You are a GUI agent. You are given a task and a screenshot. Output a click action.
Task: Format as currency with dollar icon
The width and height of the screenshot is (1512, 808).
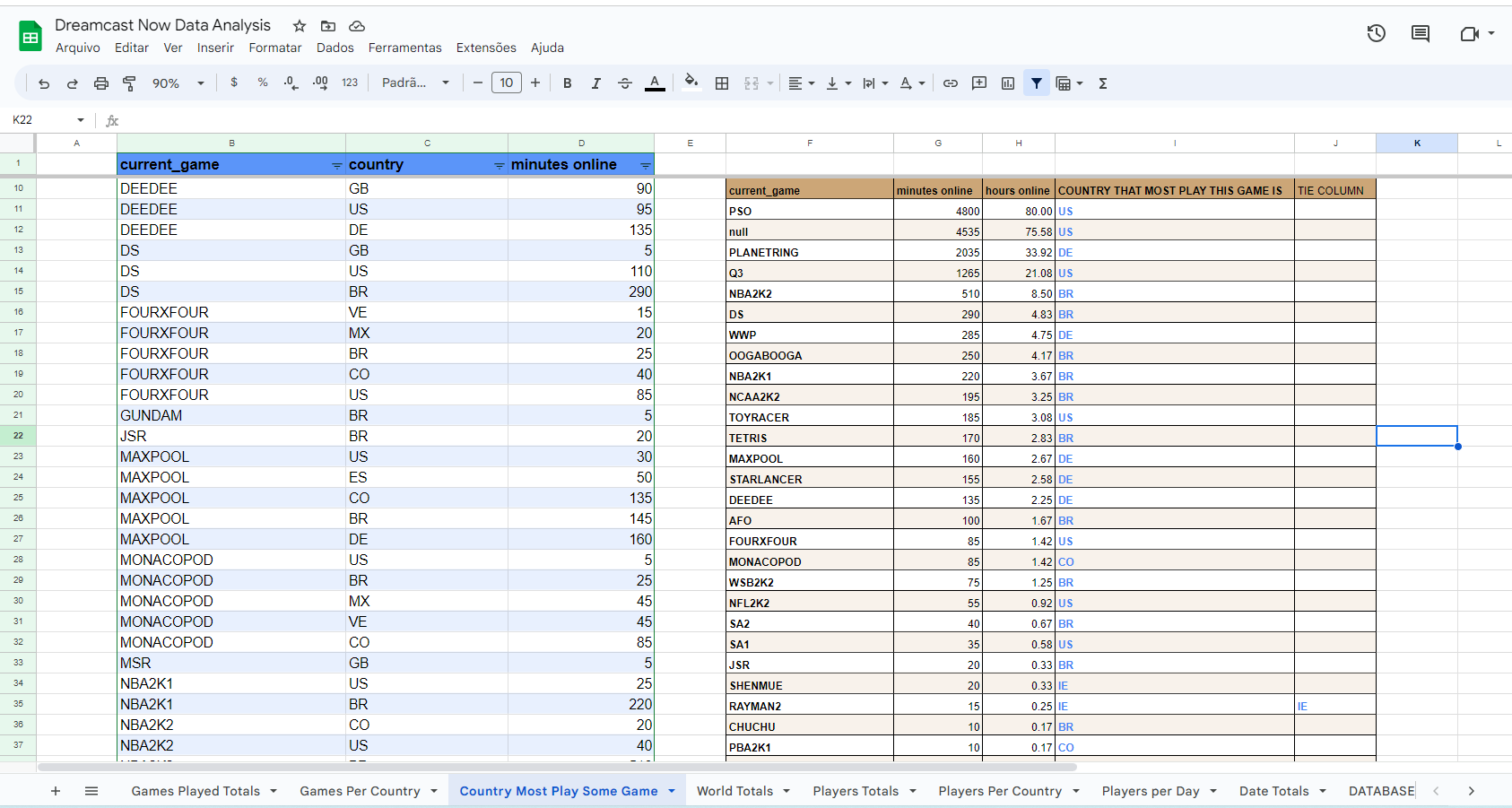(x=234, y=83)
